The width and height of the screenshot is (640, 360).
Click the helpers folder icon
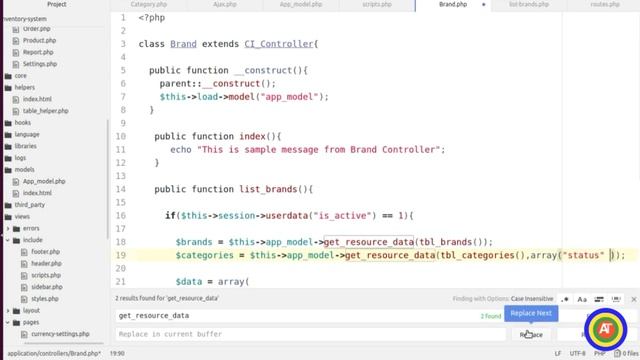click(8, 88)
